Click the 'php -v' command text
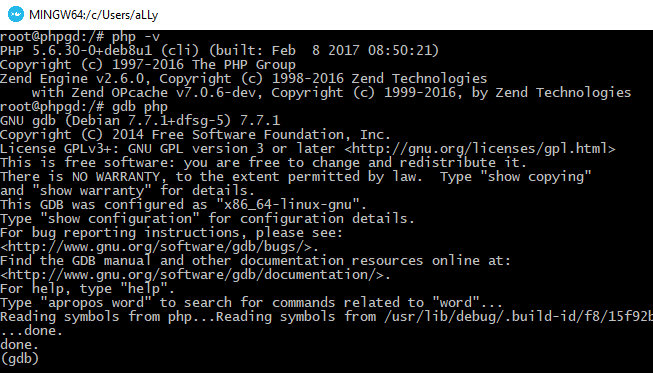This screenshot has height=373, width=653. coord(136,37)
